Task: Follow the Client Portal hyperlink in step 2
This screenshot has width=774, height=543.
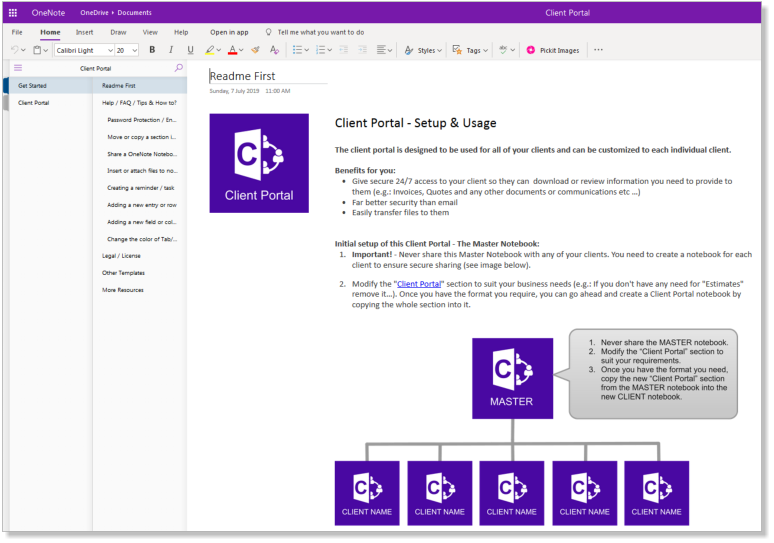Action: pyautogui.click(x=419, y=284)
